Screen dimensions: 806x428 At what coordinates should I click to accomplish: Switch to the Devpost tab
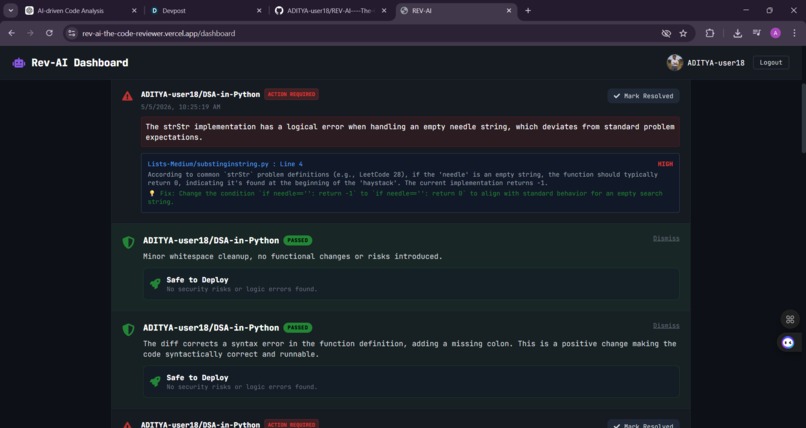[x=206, y=11]
